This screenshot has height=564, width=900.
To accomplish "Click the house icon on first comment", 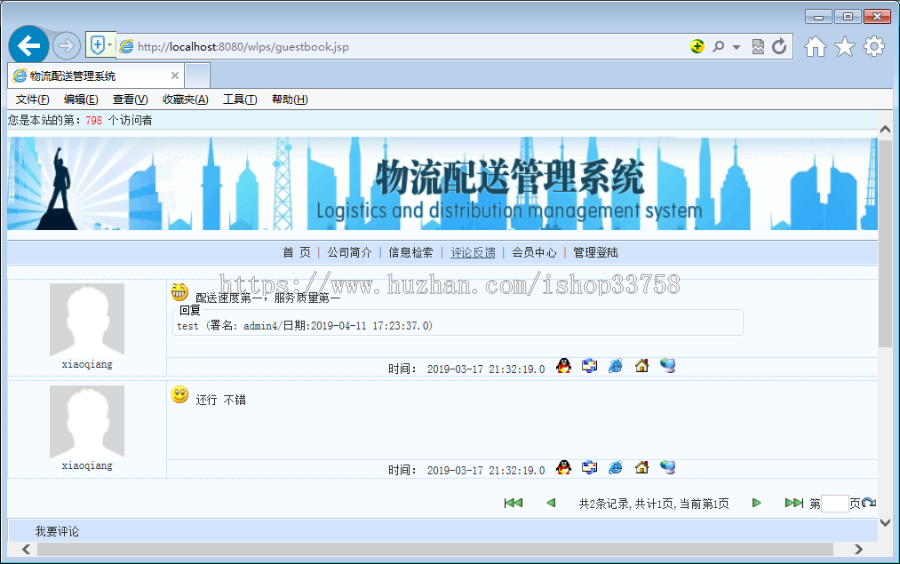I will tap(642, 365).
